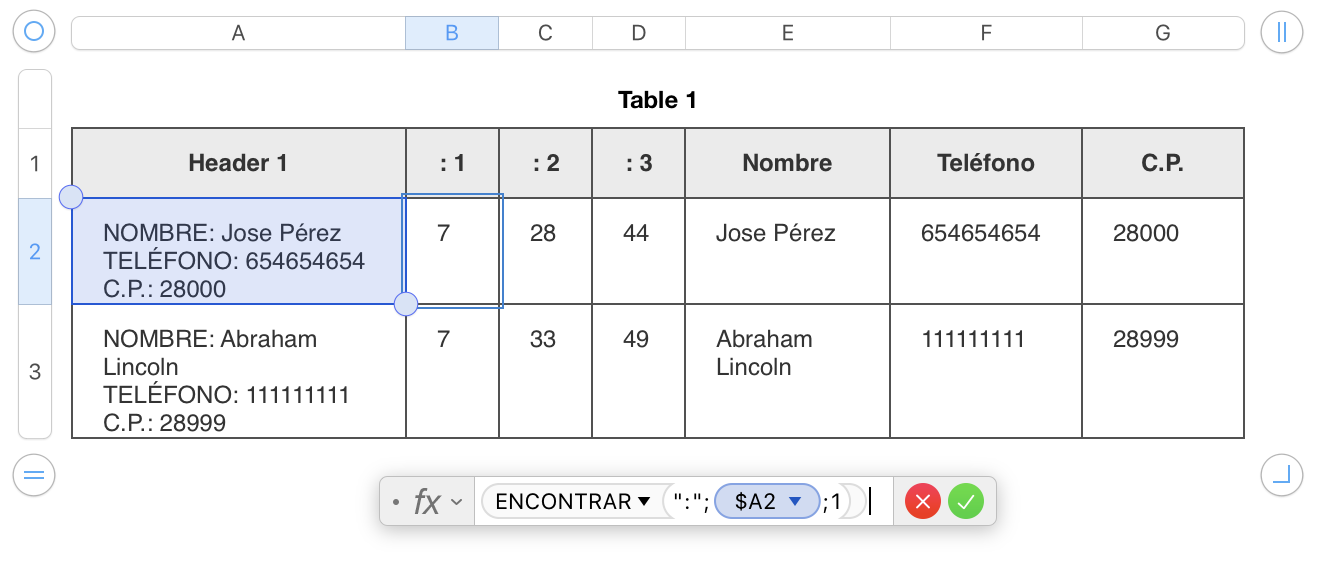
Task: Click the "Table 1" title
Action: click(x=657, y=100)
